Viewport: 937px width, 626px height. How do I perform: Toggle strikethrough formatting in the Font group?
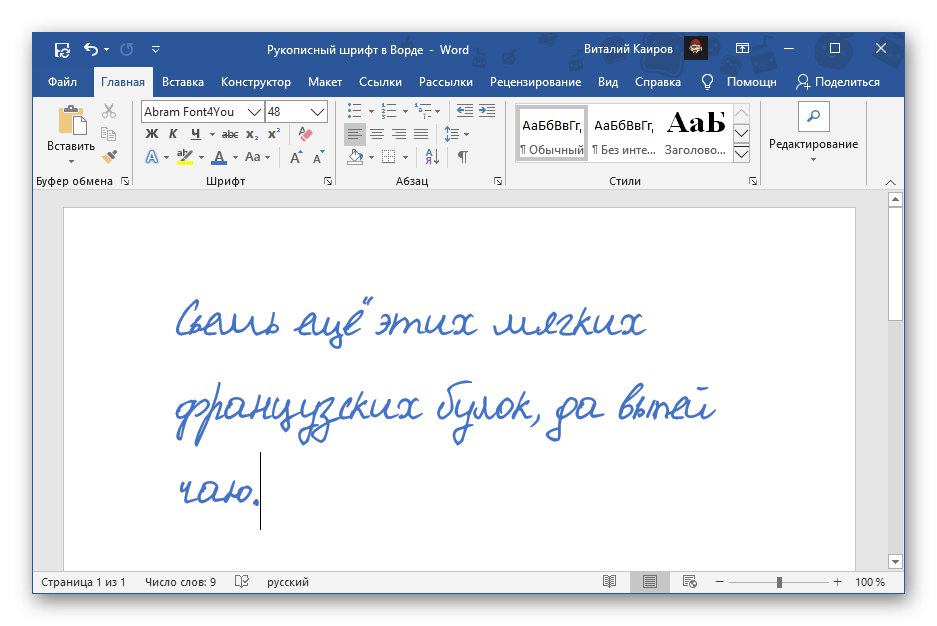click(230, 133)
